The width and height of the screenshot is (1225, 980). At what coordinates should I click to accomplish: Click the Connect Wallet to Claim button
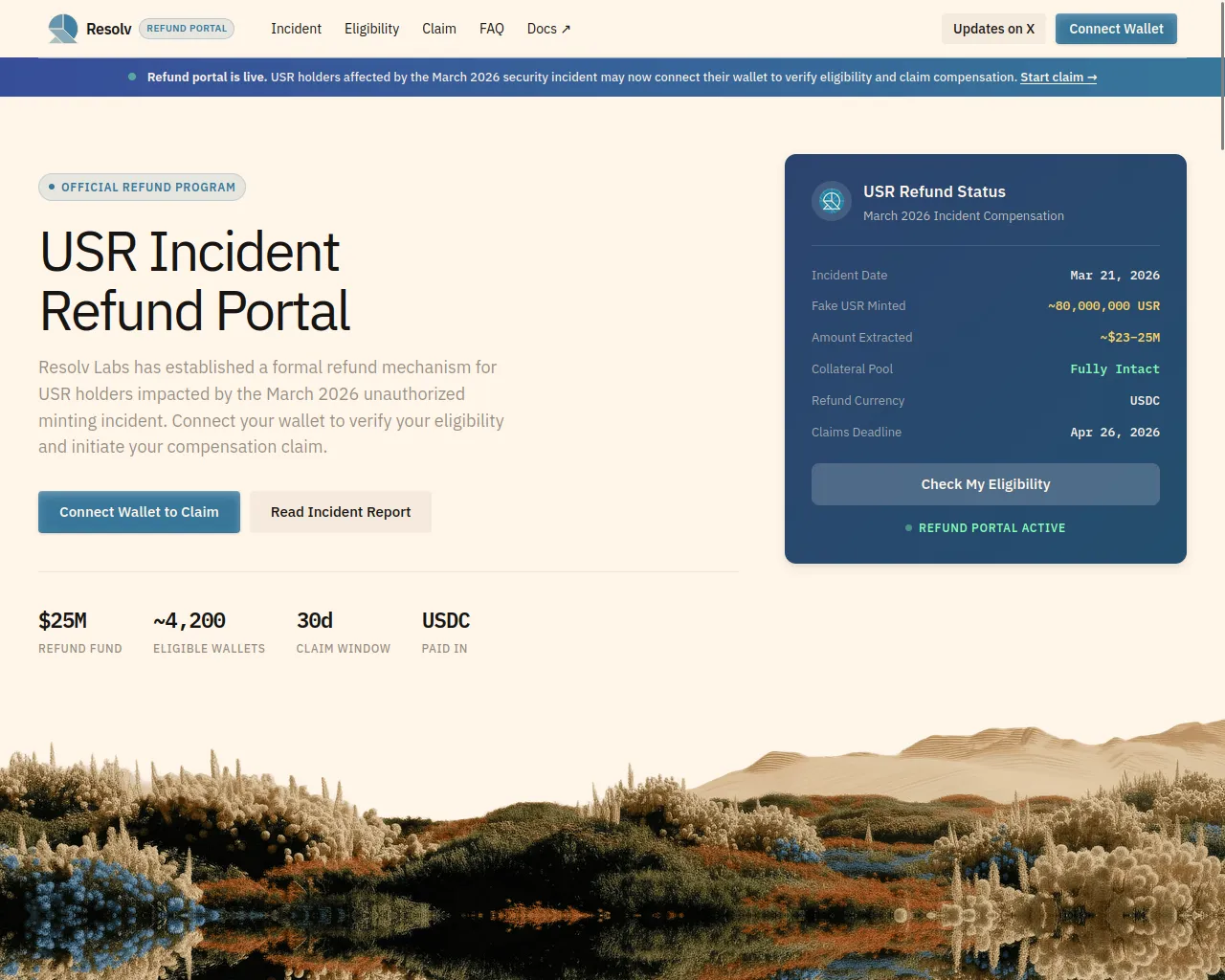tap(139, 512)
